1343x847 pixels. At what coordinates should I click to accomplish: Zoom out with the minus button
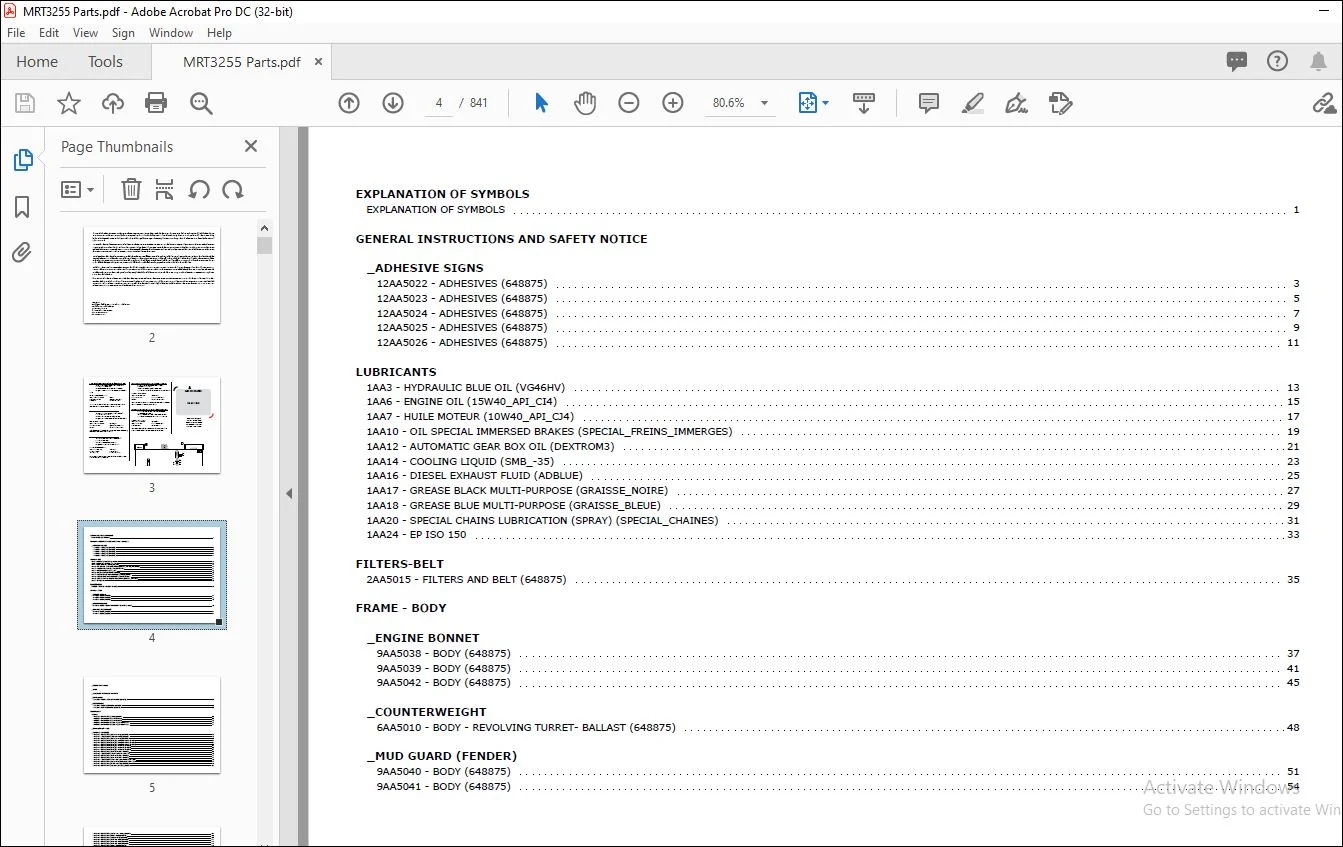[x=629, y=103]
